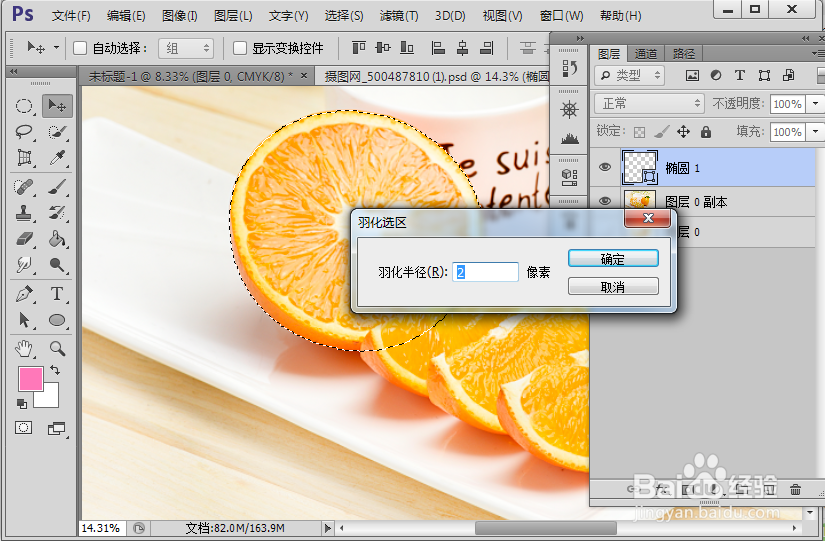Image resolution: width=825 pixels, height=541 pixels.
Task: Enable the 自动选择 checkbox
Action: click(x=80, y=48)
